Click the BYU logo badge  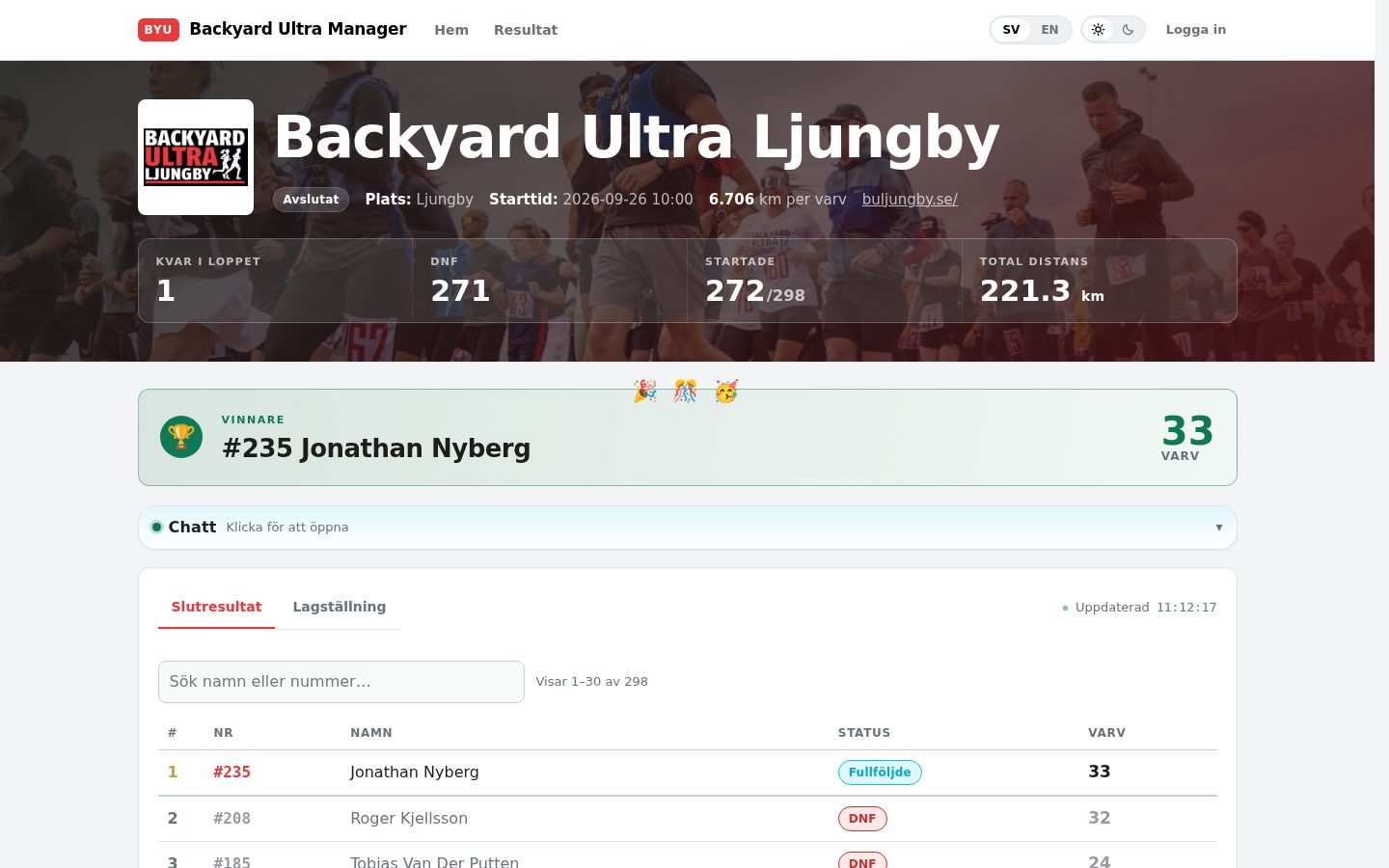tap(158, 30)
